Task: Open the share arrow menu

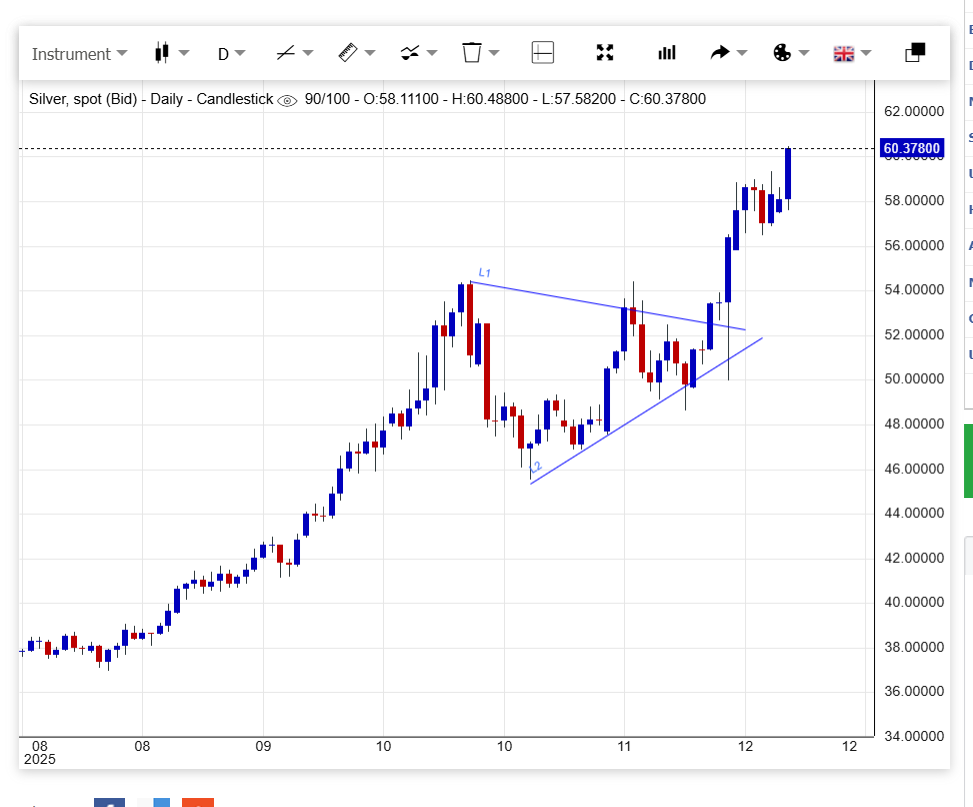Action: pyautogui.click(x=721, y=53)
